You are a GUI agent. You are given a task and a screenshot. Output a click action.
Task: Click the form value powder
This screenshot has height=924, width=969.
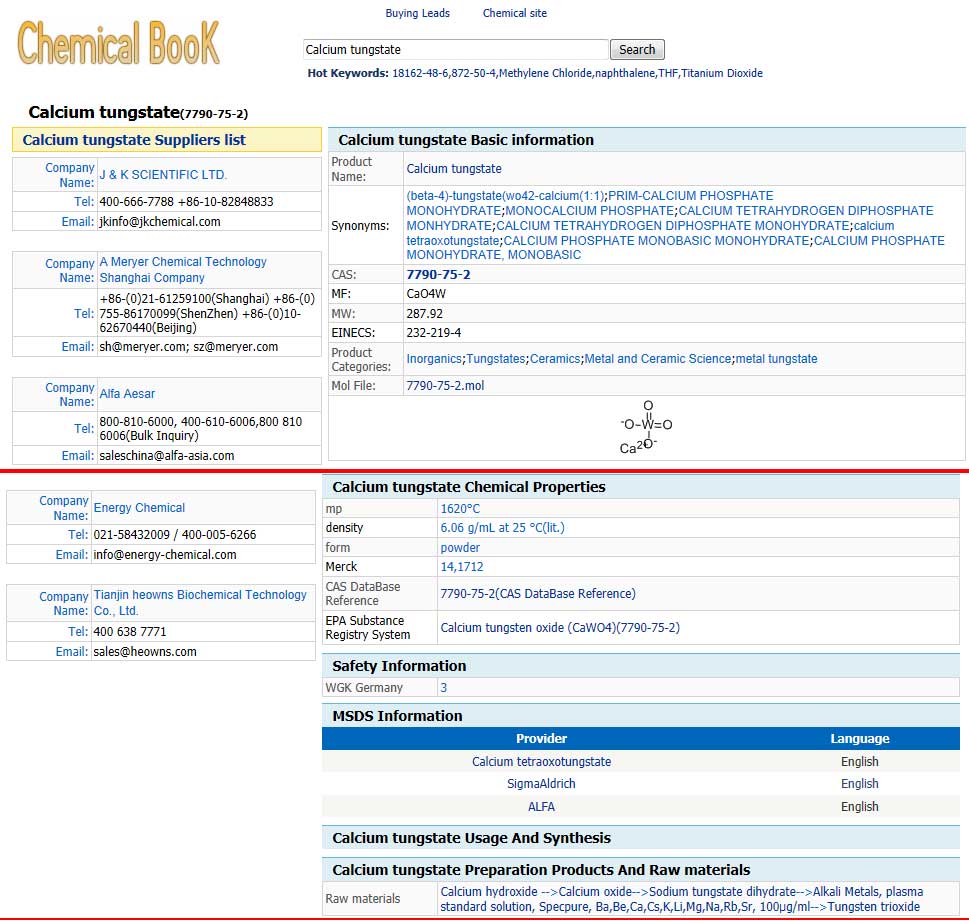(460, 548)
